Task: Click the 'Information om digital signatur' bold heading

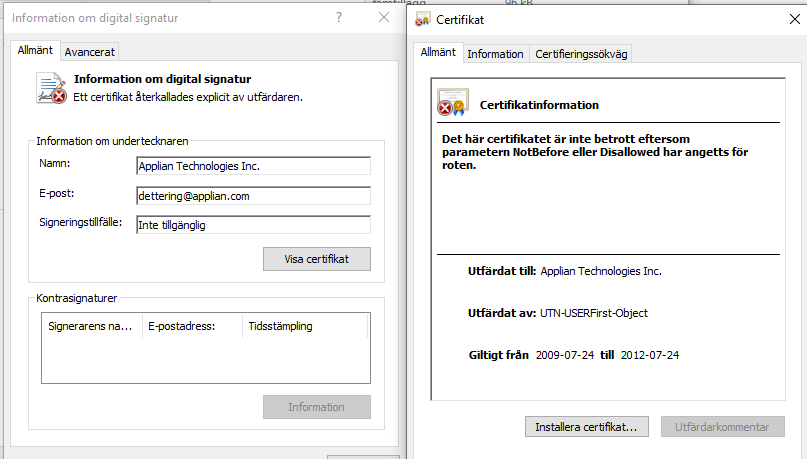Action: pyautogui.click(x=163, y=79)
